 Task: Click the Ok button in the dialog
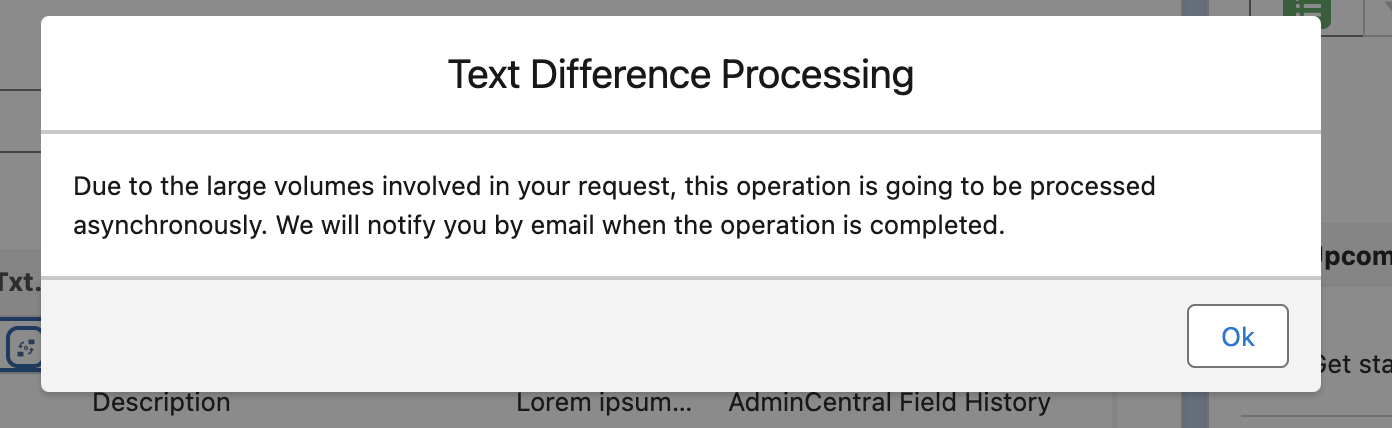1237,337
